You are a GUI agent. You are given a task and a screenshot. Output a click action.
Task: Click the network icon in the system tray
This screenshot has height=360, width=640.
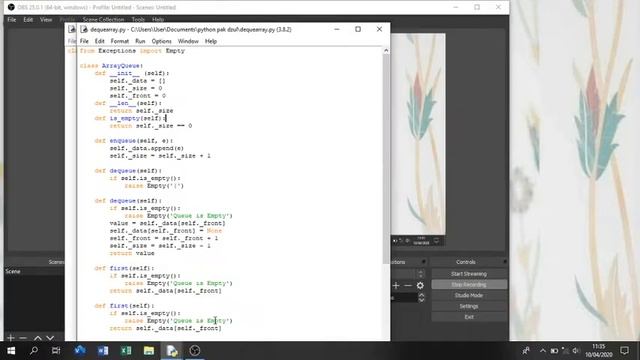565,351
